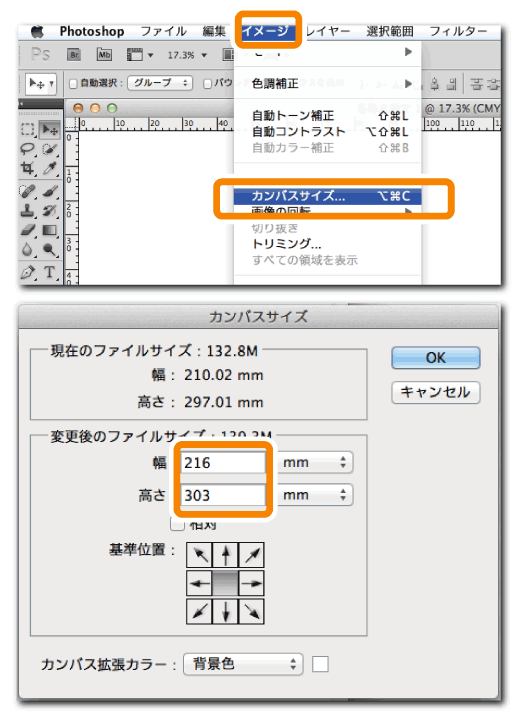
Task: Open the Apple menu
Action: point(37,31)
